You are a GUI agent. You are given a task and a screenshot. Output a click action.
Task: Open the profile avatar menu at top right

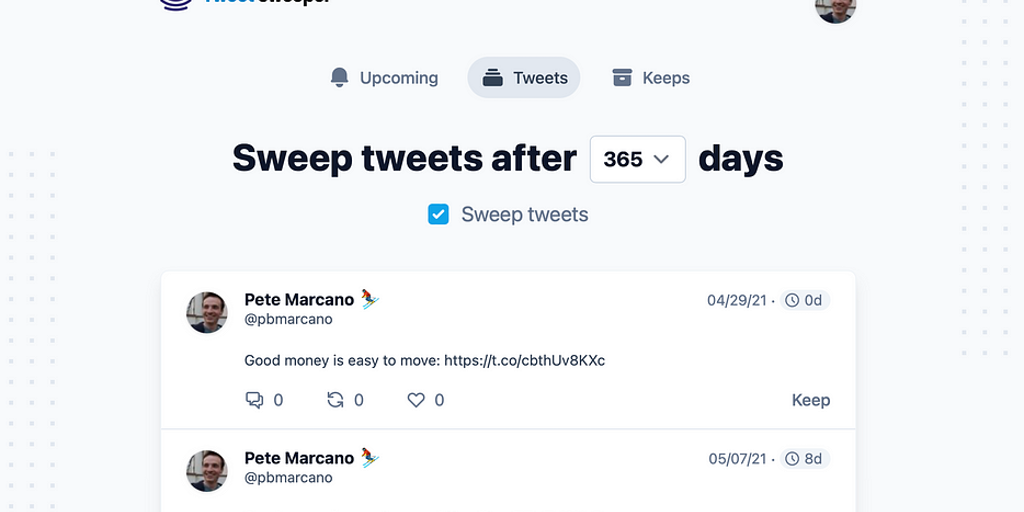835,8
